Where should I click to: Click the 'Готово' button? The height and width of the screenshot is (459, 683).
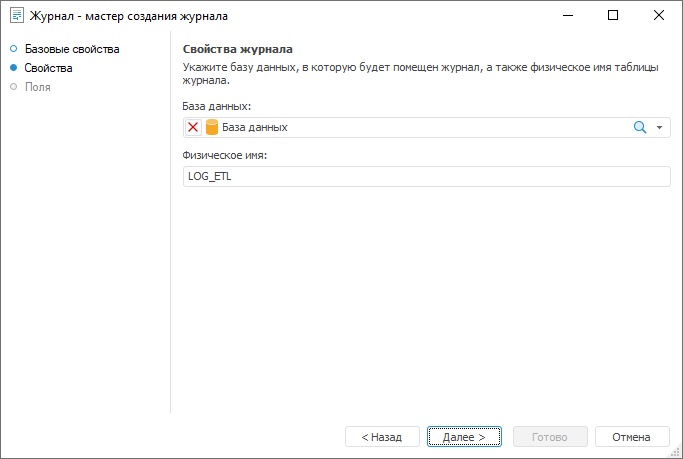[x=549, y=437]
